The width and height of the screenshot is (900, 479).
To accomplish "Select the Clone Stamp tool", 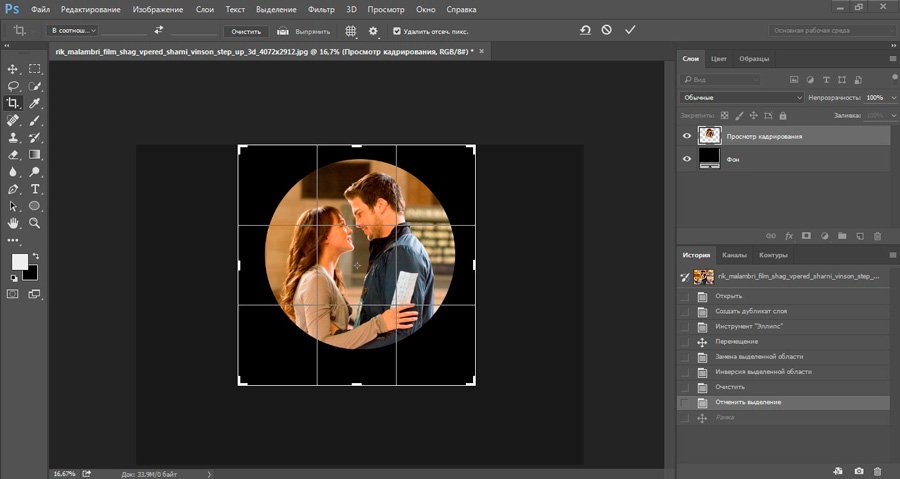I will click(x=13, y=138).
